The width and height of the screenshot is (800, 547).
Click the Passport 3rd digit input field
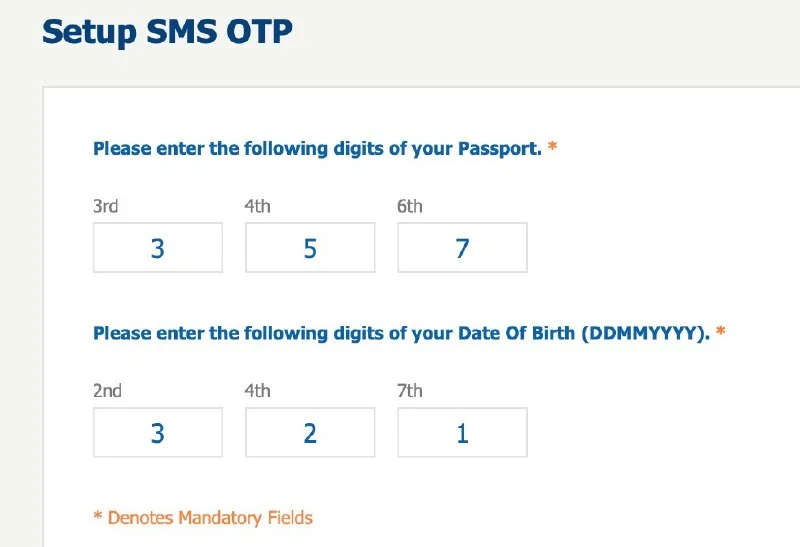coord(158,247)
